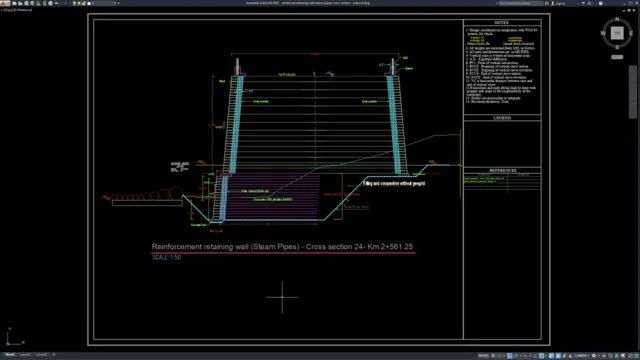
Task: Click the layer color swatch in top toolbar
Action: pyautogui.click(x=89, y=3)
